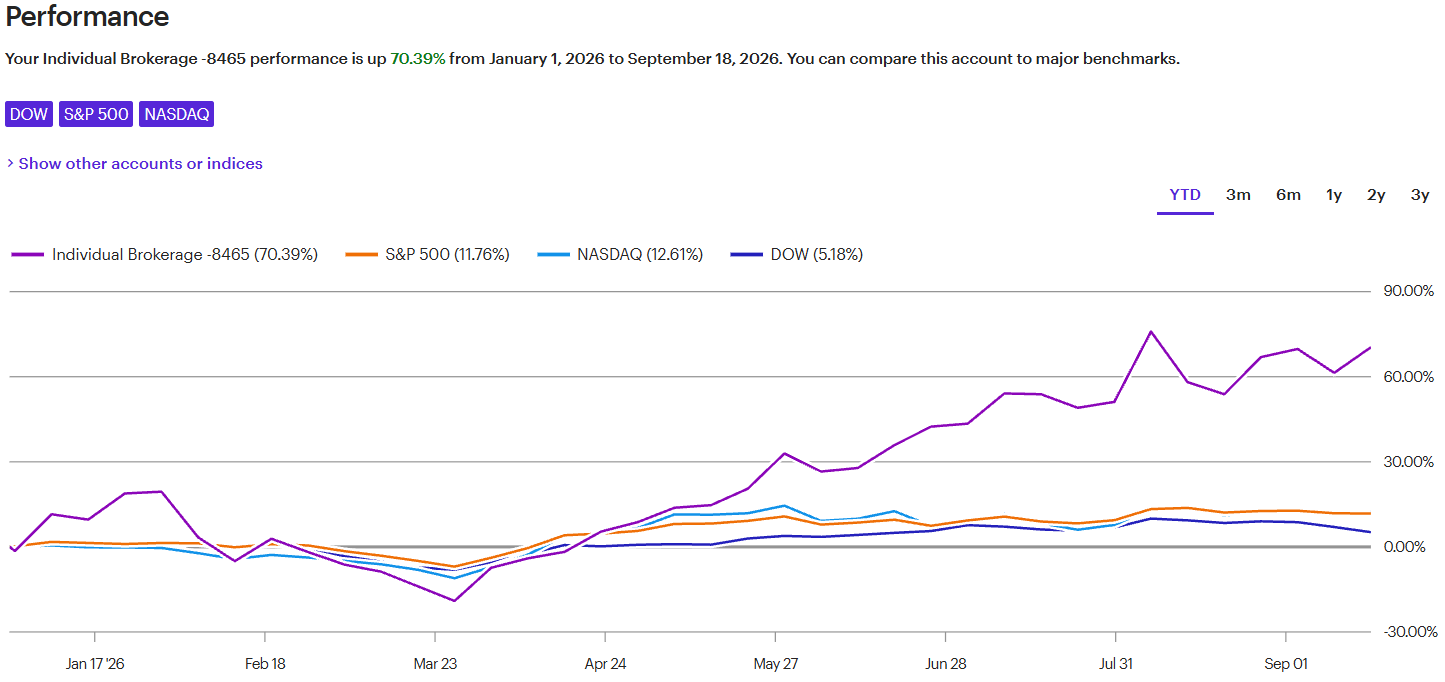The image size is (1445, 682).
Task: Switch to the 3m time range
Action: click(x=1238, y=195)
